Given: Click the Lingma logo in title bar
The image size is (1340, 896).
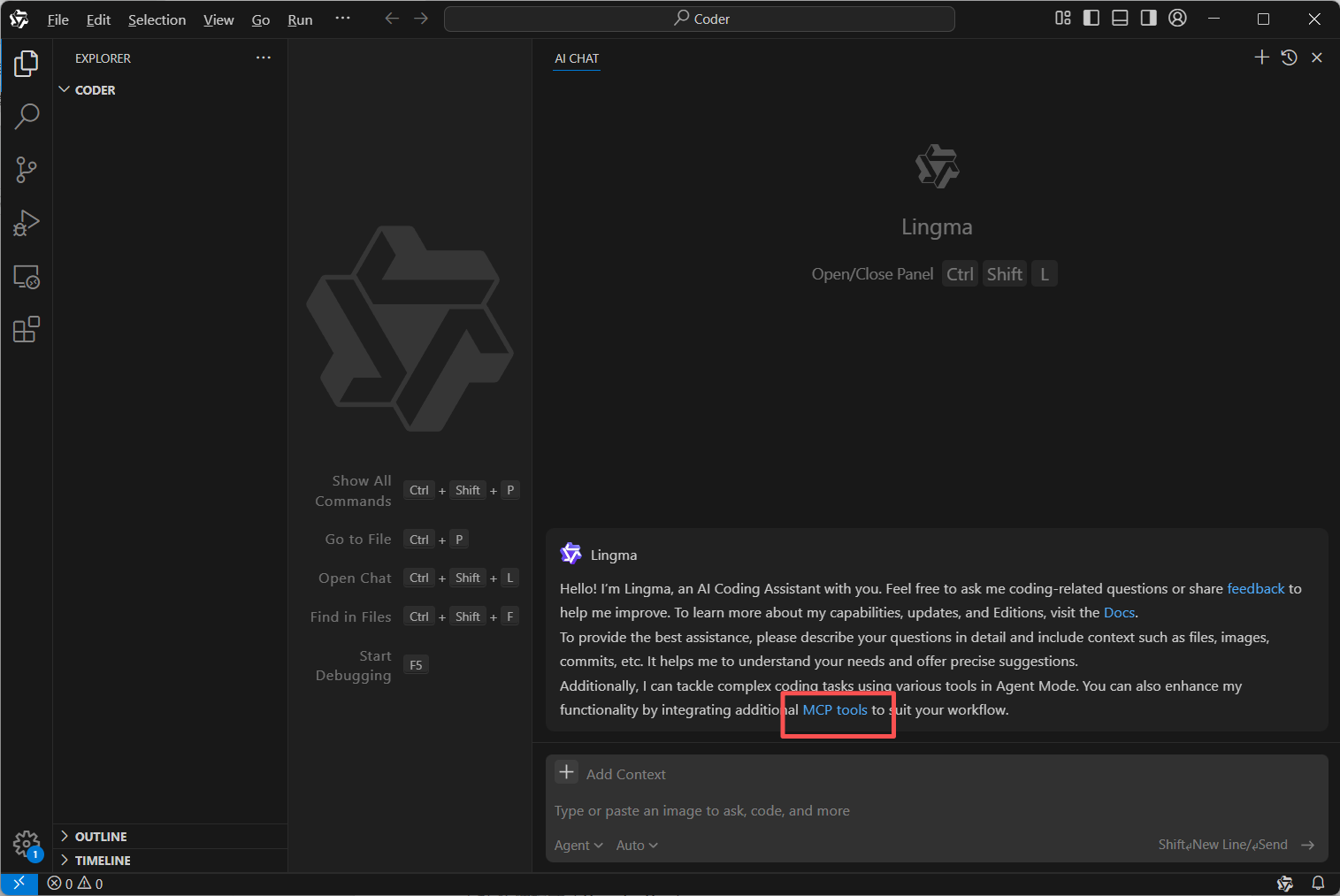Looking at the screenshot, I should 19,19.
